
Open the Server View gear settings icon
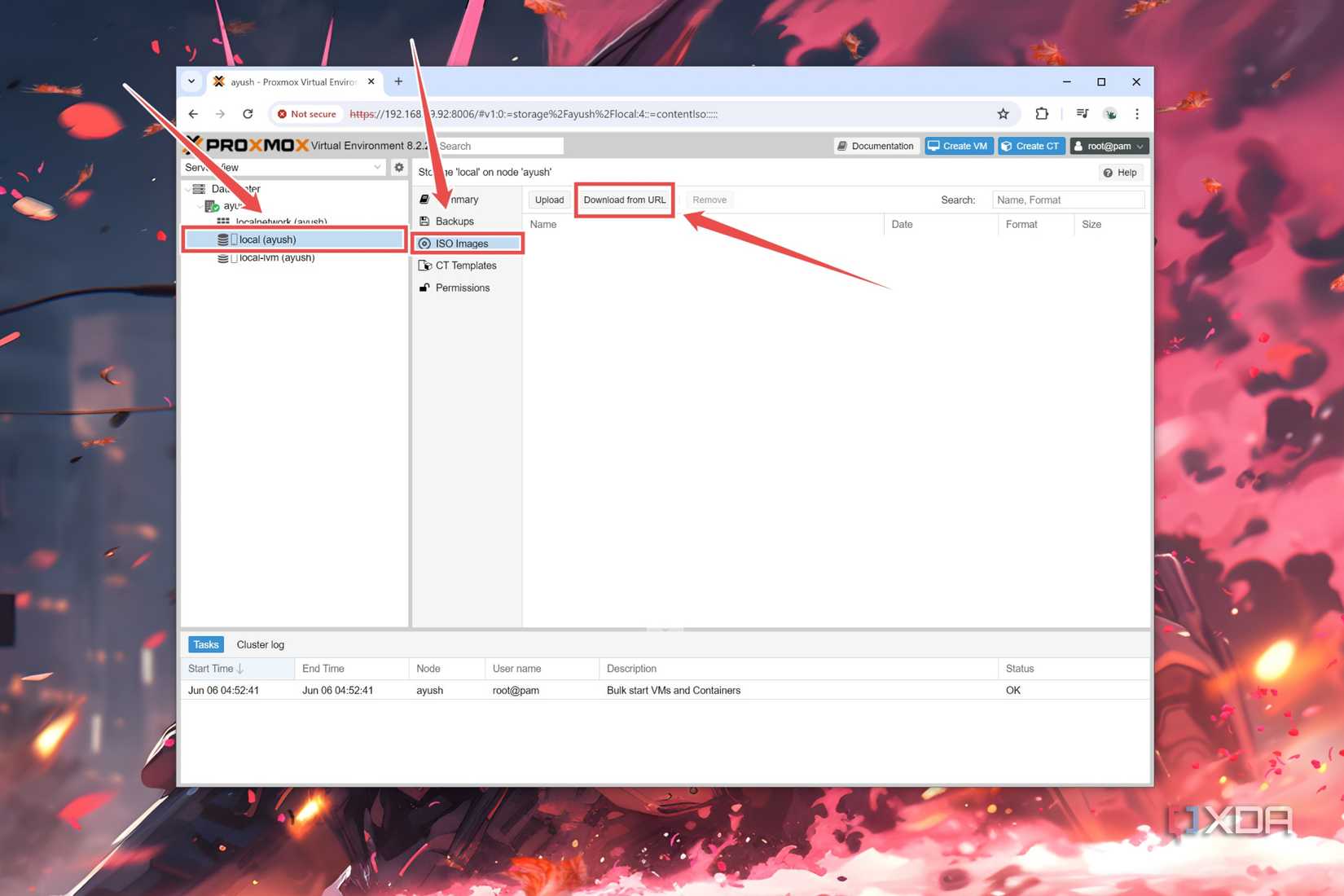(398, 167)
